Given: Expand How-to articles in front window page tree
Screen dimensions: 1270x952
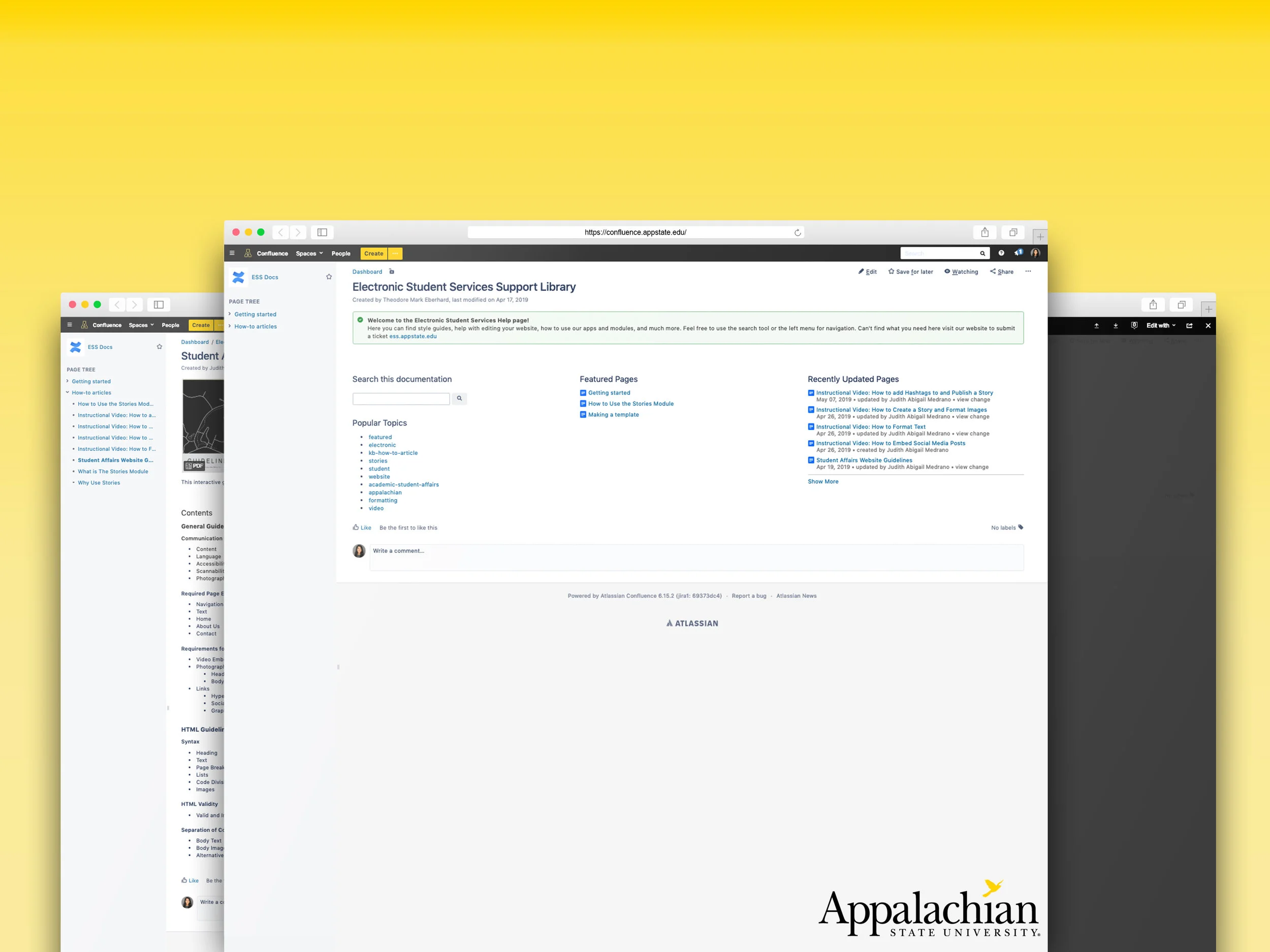Looking at the screenshot, I should click(x=230, y=326).
